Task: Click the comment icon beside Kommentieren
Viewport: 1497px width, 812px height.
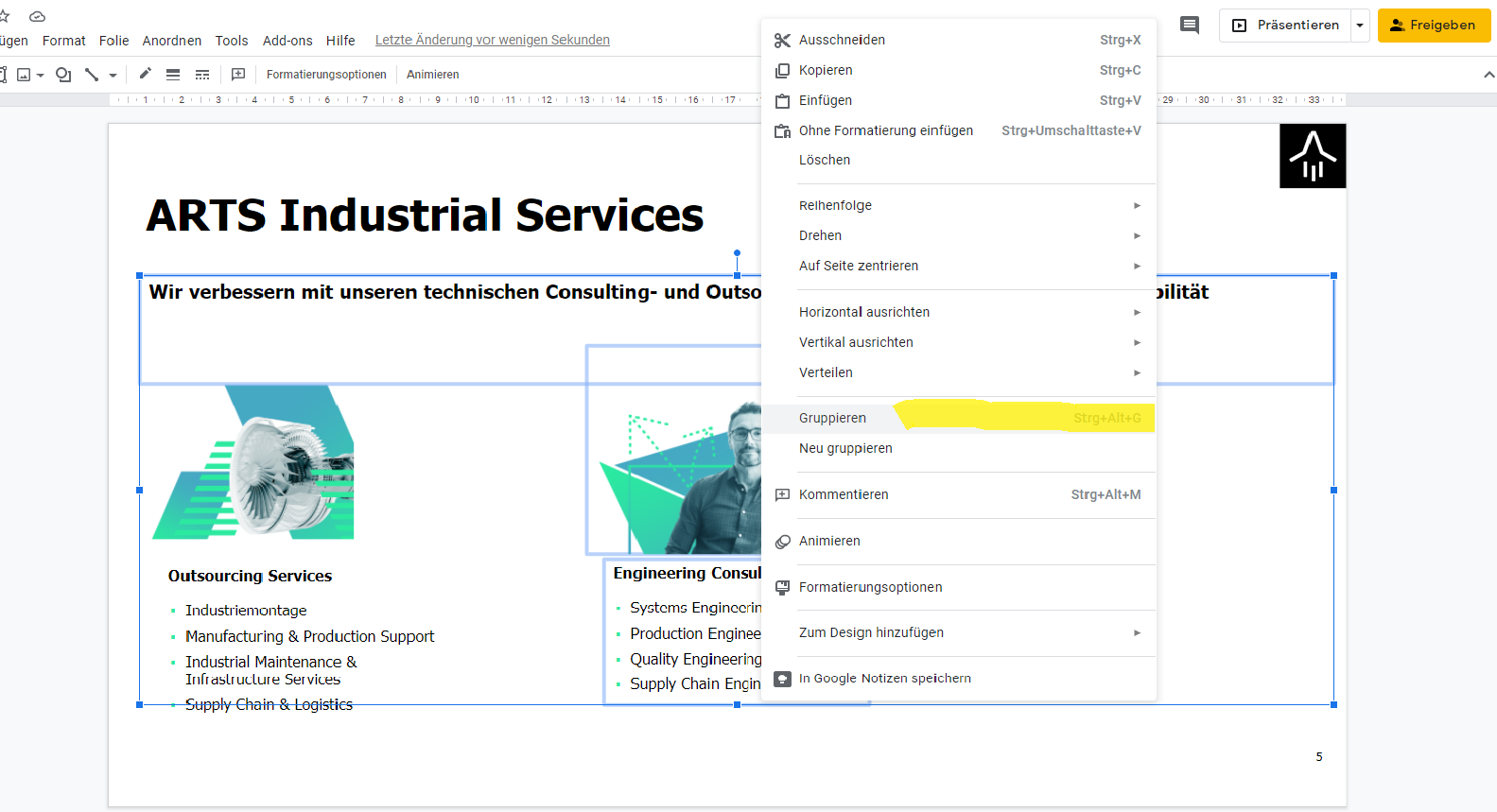Action: click(x=782, y=494)
